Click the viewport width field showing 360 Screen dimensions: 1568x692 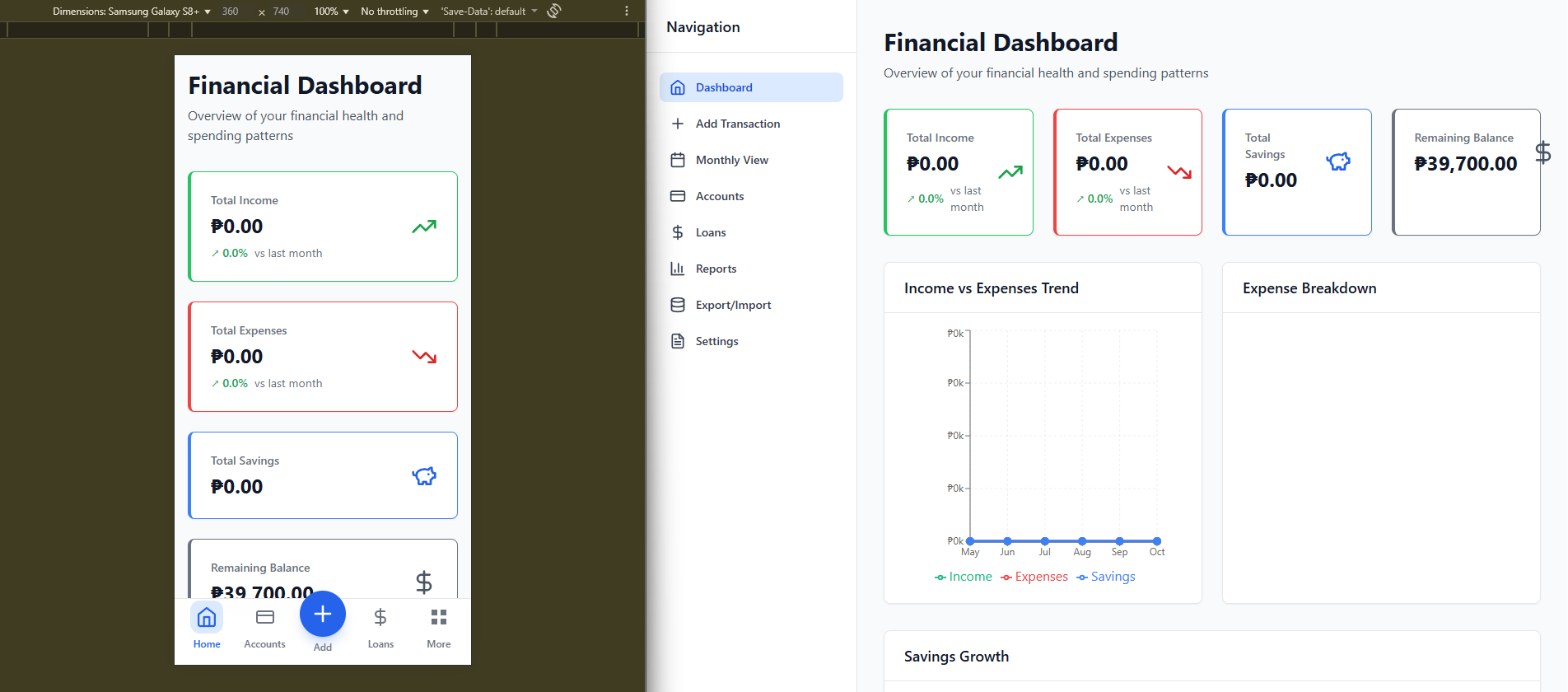(x=231, y=12)
